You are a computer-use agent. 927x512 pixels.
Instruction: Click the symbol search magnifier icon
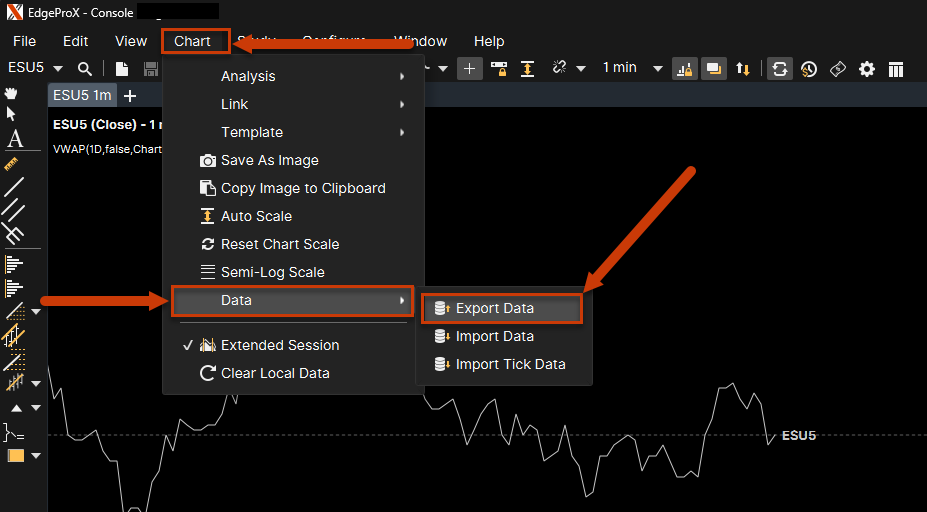point(85,68)
